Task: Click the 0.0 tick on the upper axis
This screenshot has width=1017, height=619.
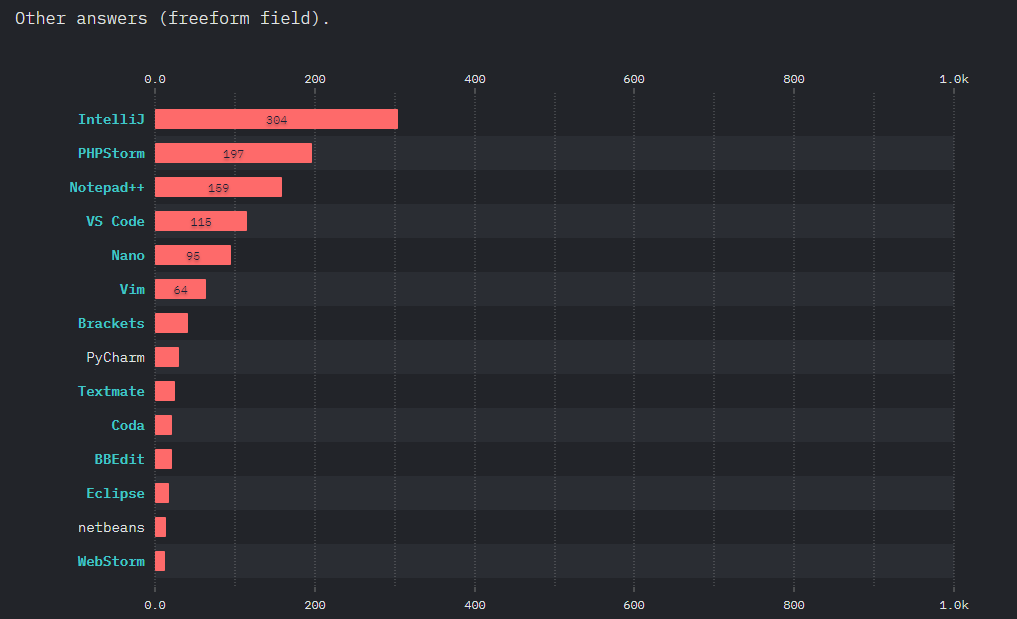Action: click(155, 79)
